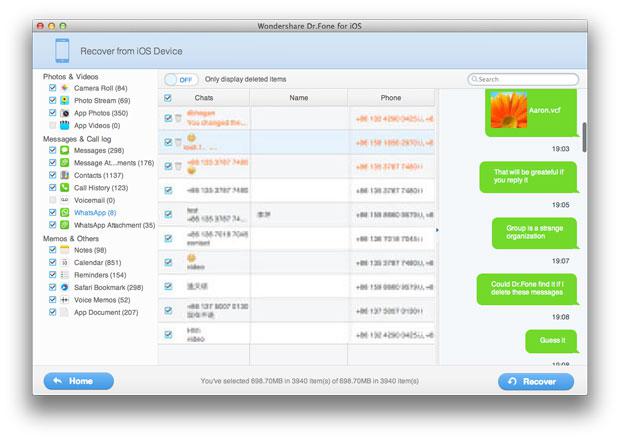Uncheck the Calendar (851) checkbox
The image size is (620, 440).
[x=52, y=262]
